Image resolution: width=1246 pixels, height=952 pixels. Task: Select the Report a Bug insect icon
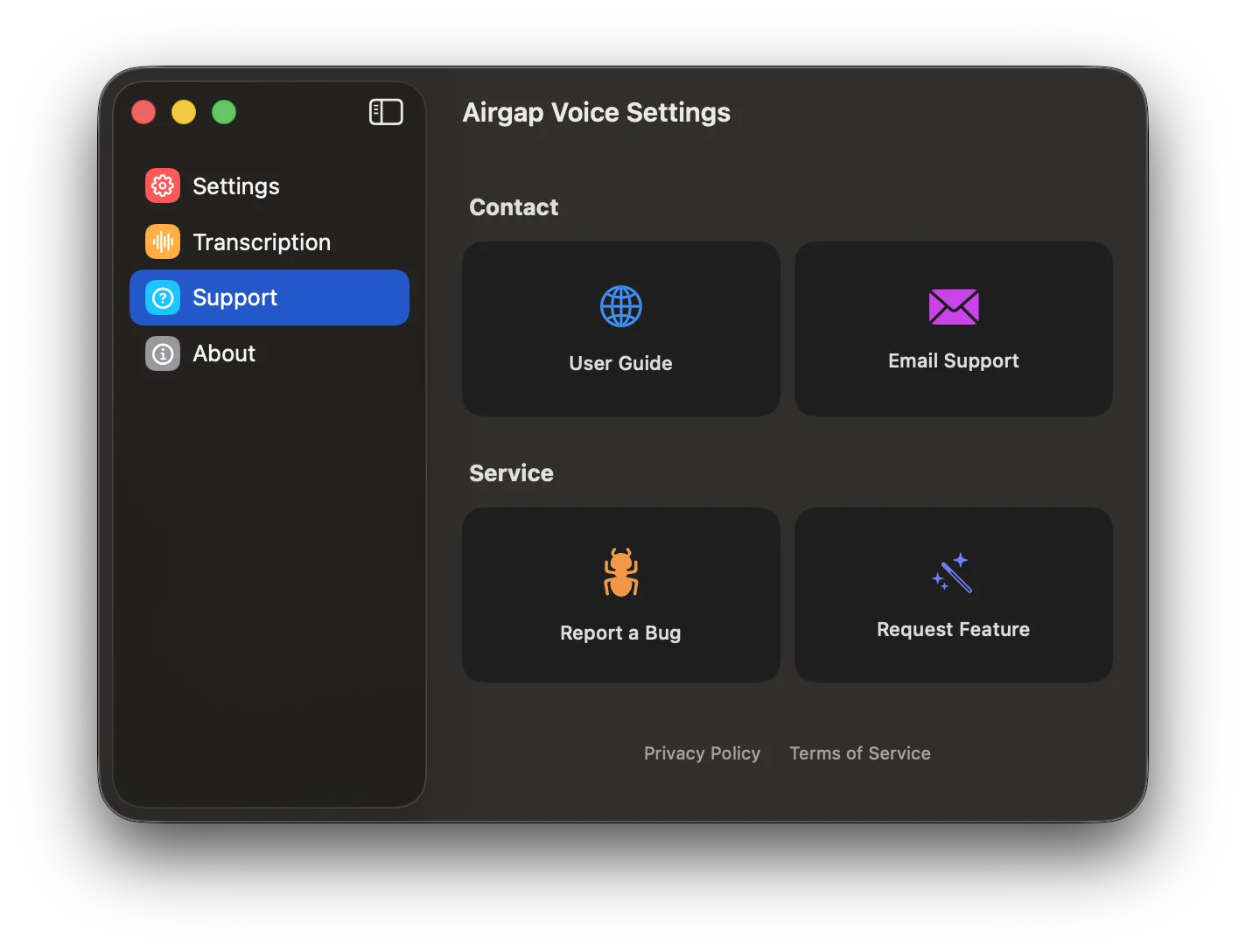point(620,573)
